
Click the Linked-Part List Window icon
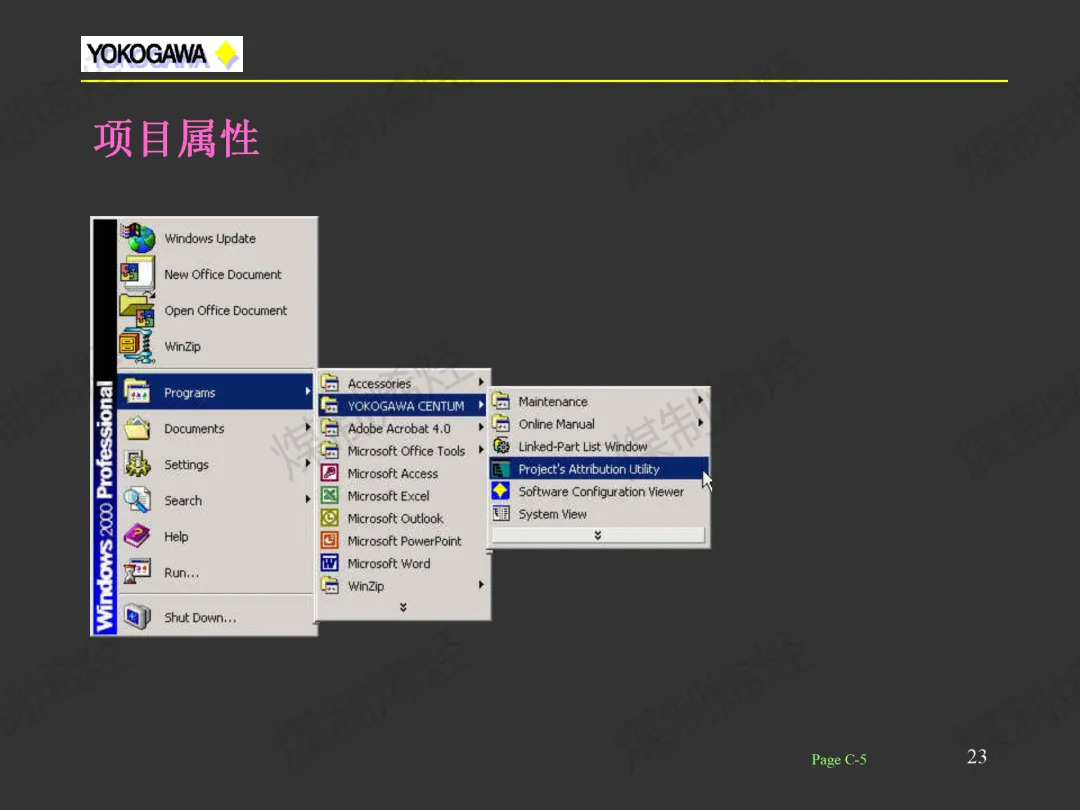click(x=501, y=446)
